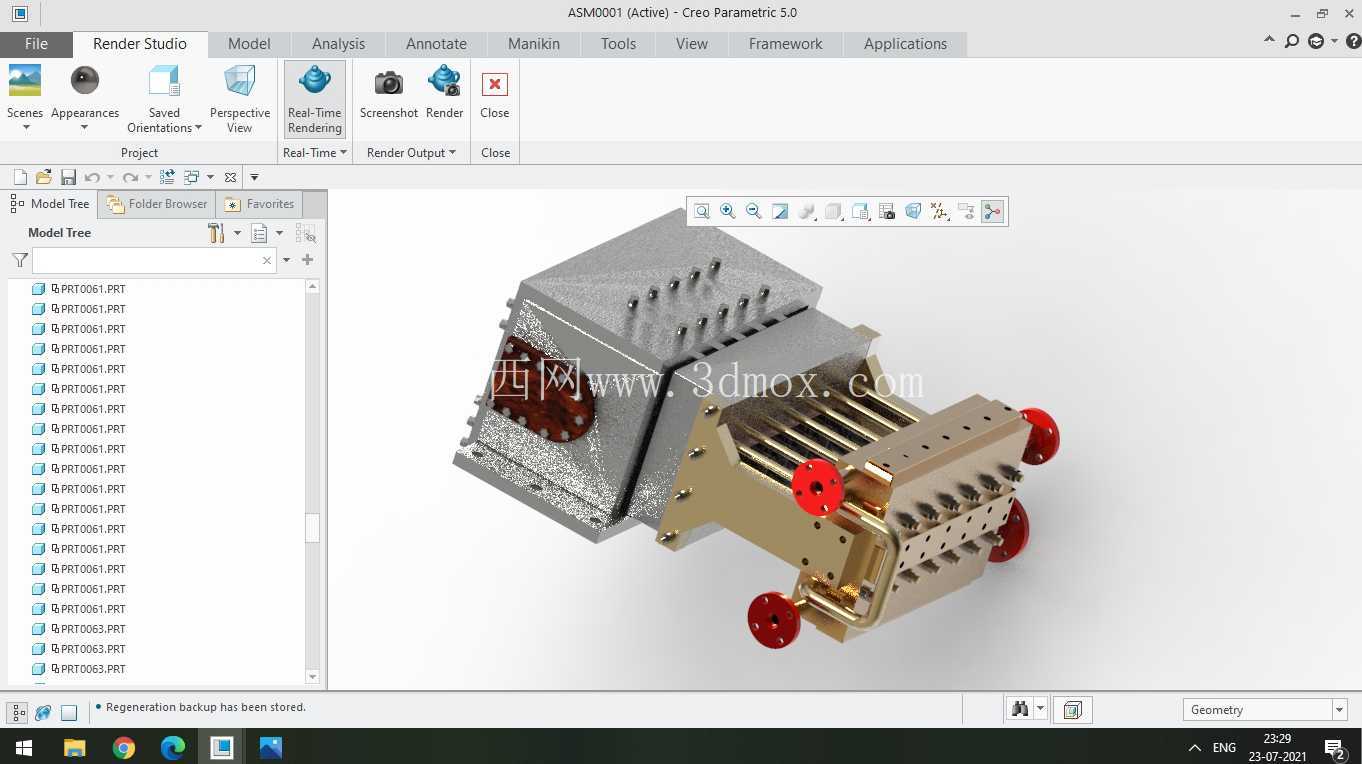Expand the Real-Time group dropdown
The image size is (1362, 764).
(x=315, y=153)
